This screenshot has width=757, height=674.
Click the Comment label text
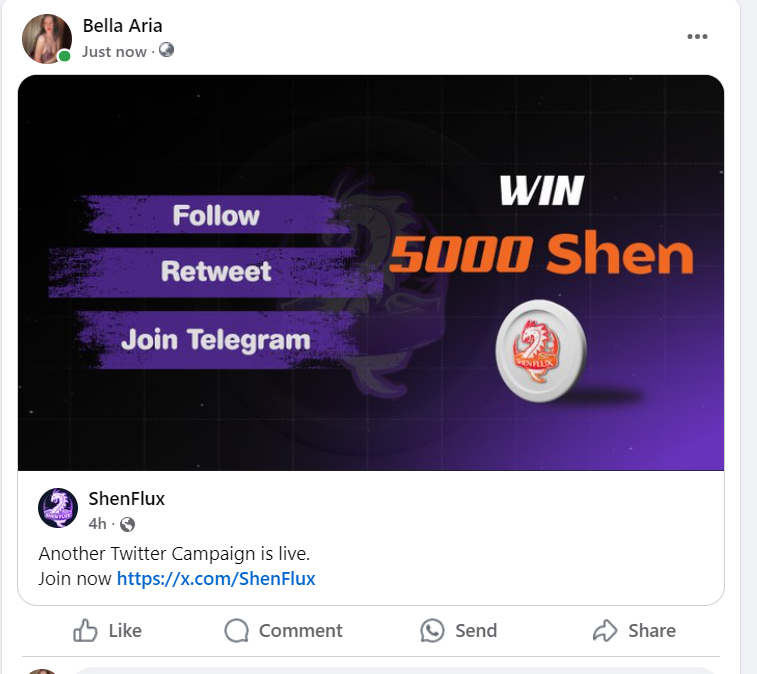tap(300, 631)
